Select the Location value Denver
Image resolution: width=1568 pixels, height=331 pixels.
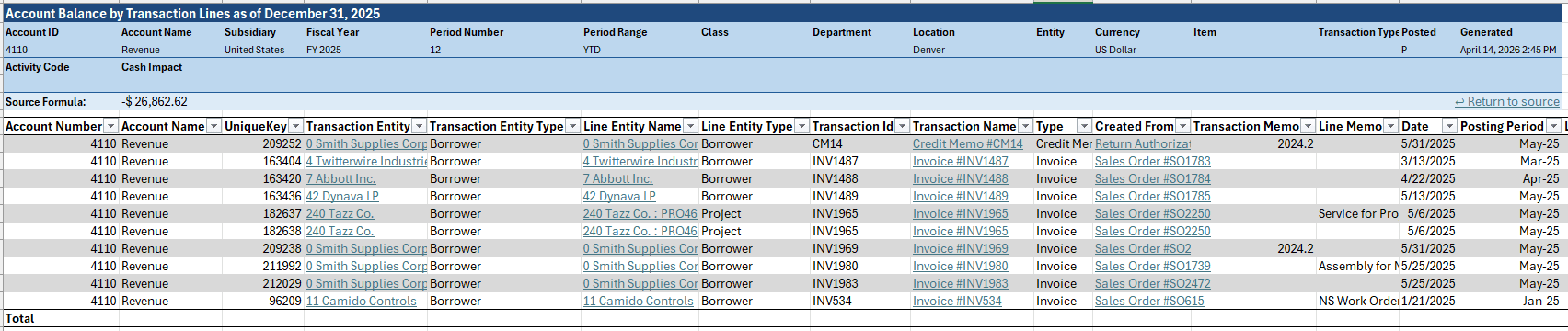point(928,50)
